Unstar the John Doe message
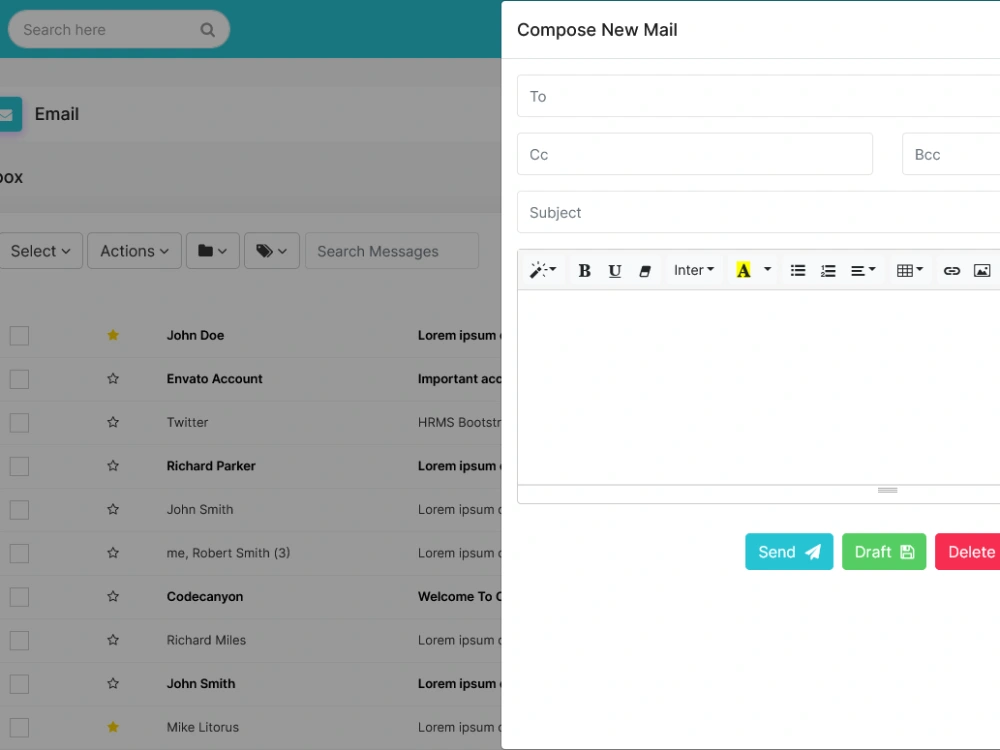 point(113,335)
